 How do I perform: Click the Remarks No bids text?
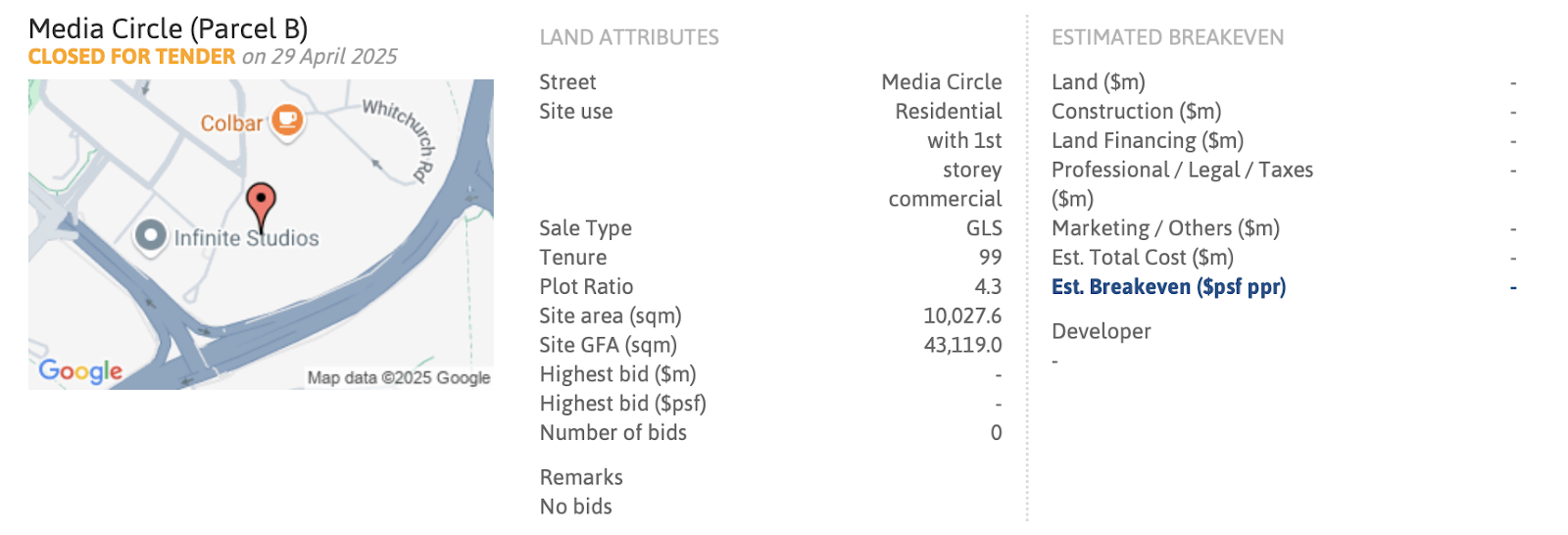[581, 492]
